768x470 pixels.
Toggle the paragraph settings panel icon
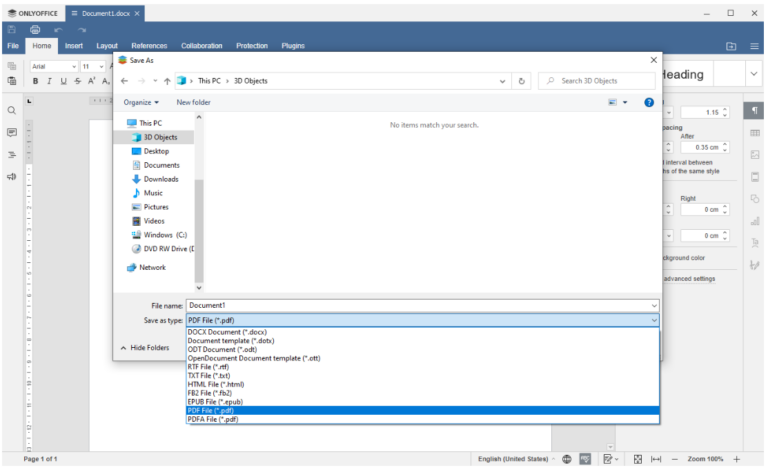(755, 110)
